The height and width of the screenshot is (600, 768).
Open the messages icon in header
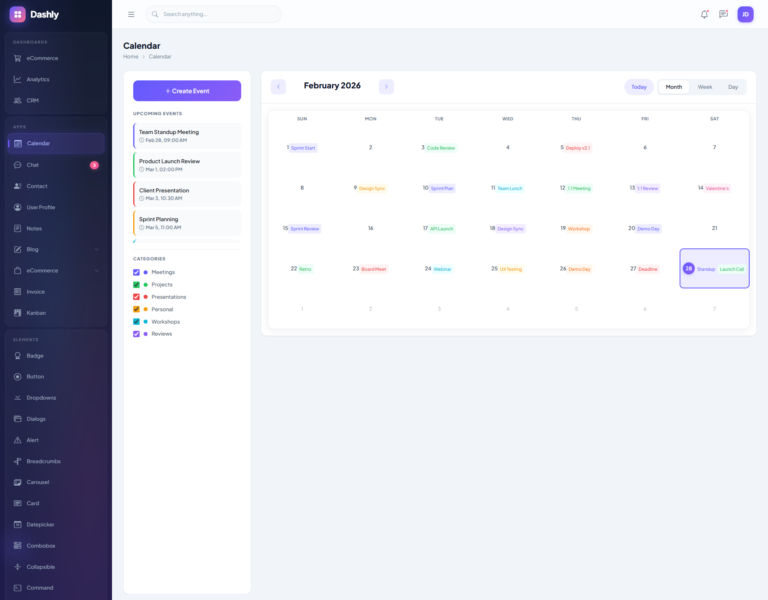[723, 14]
